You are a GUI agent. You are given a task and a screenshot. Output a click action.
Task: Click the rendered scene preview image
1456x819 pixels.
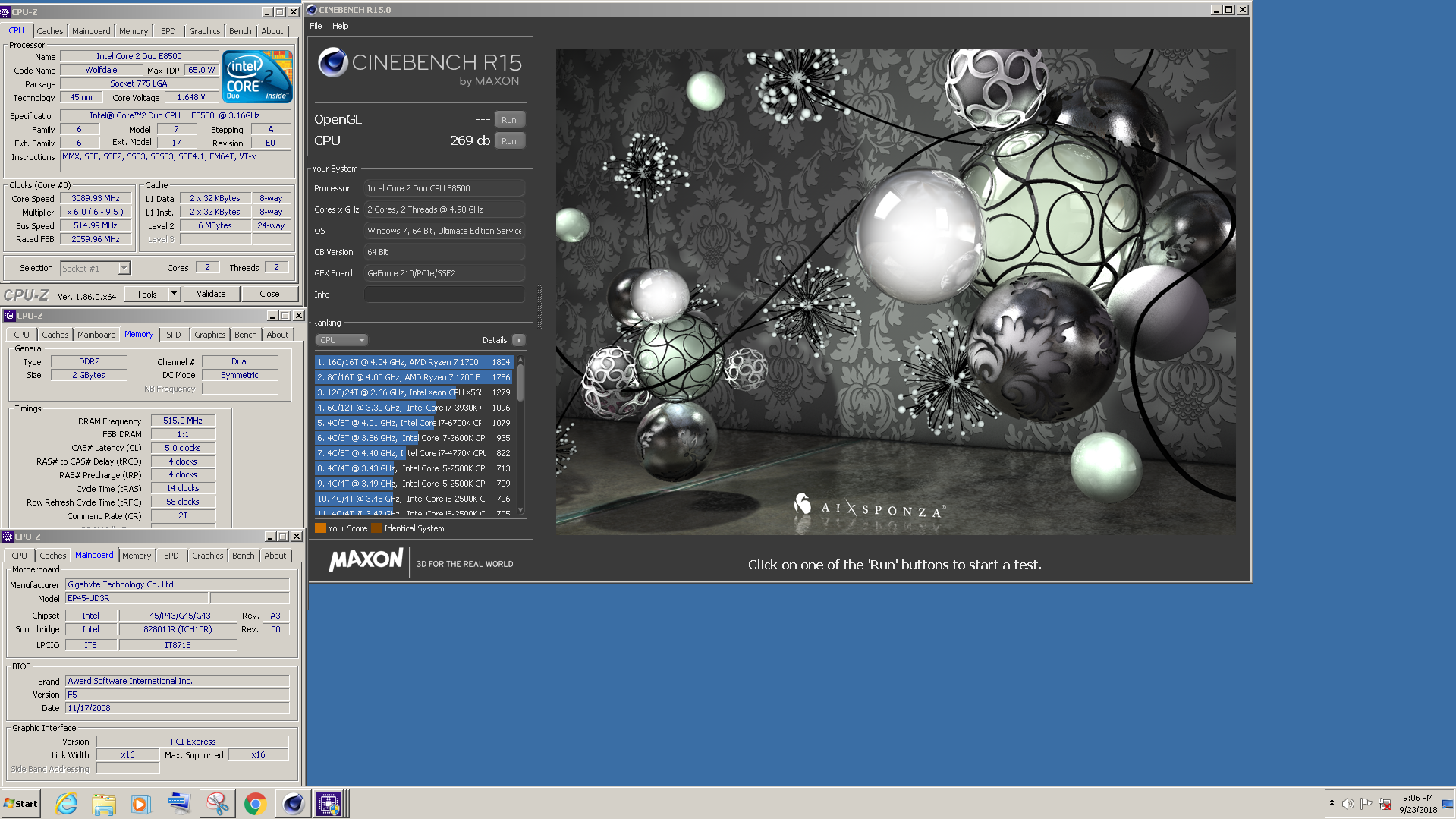coord(895,292)
